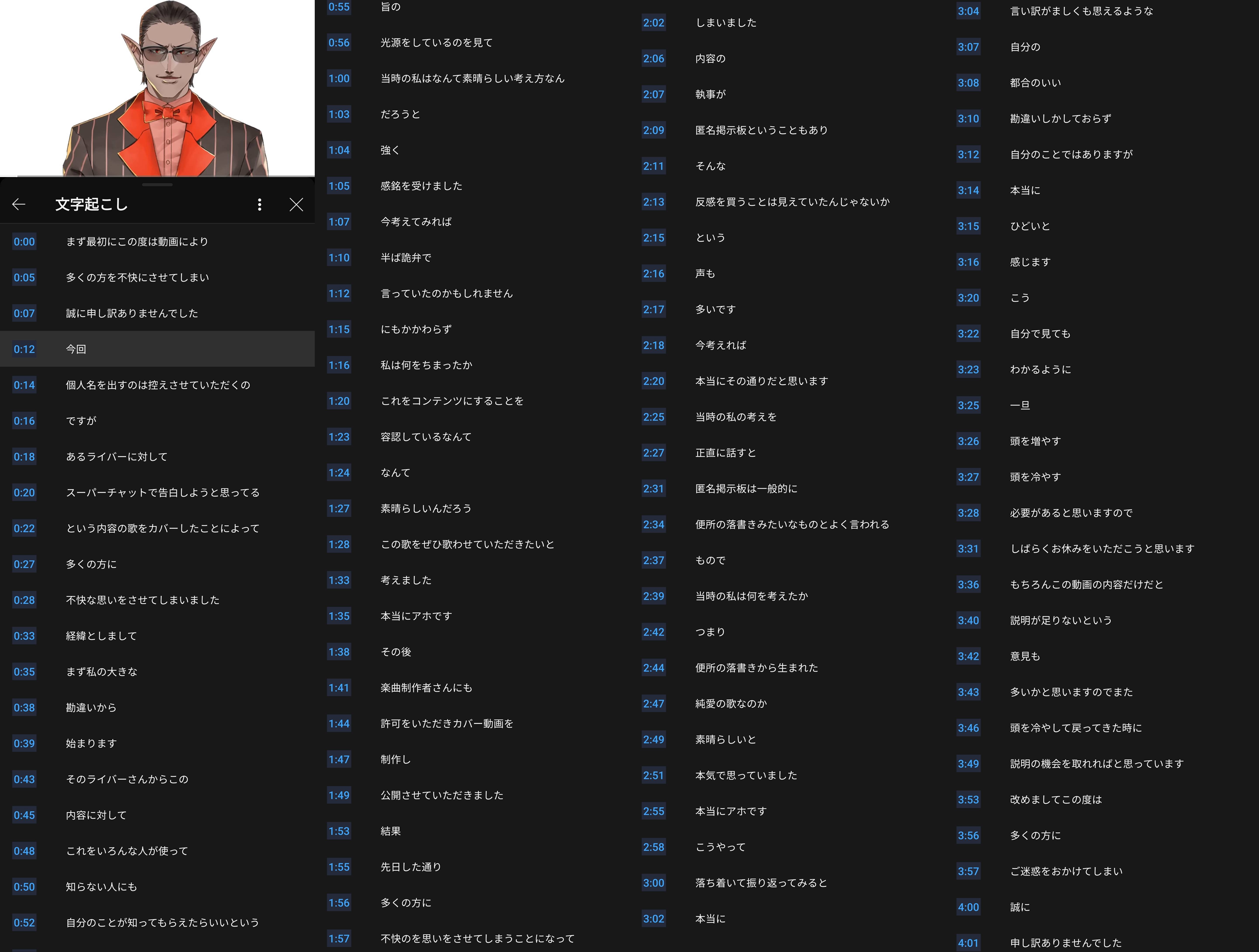Select the line スーパーチャットで告白しようと思ってる
The width and height of the screenshot is (1259, 952).
click(163, 493)
